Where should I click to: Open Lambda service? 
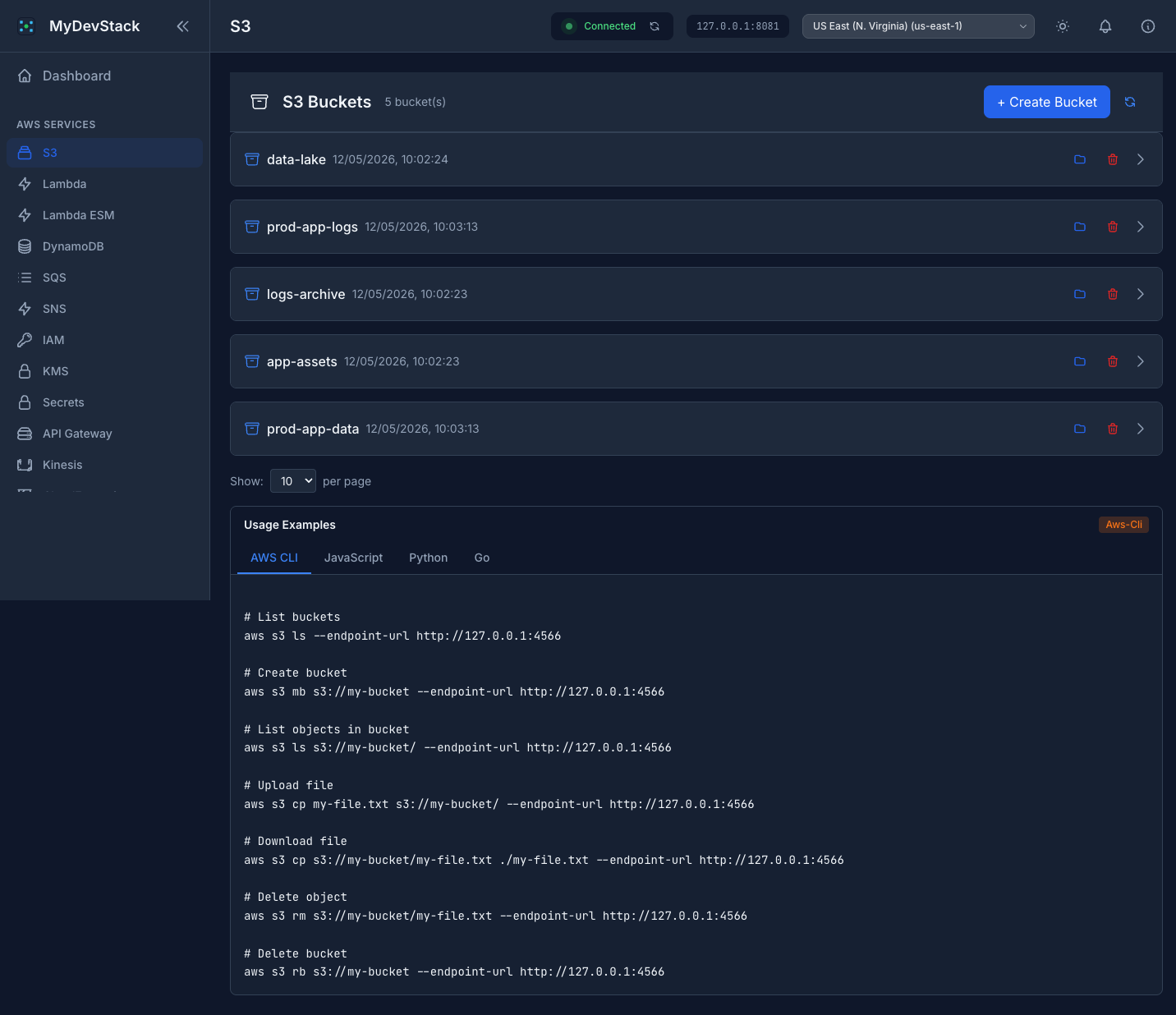tap(104, 184)
